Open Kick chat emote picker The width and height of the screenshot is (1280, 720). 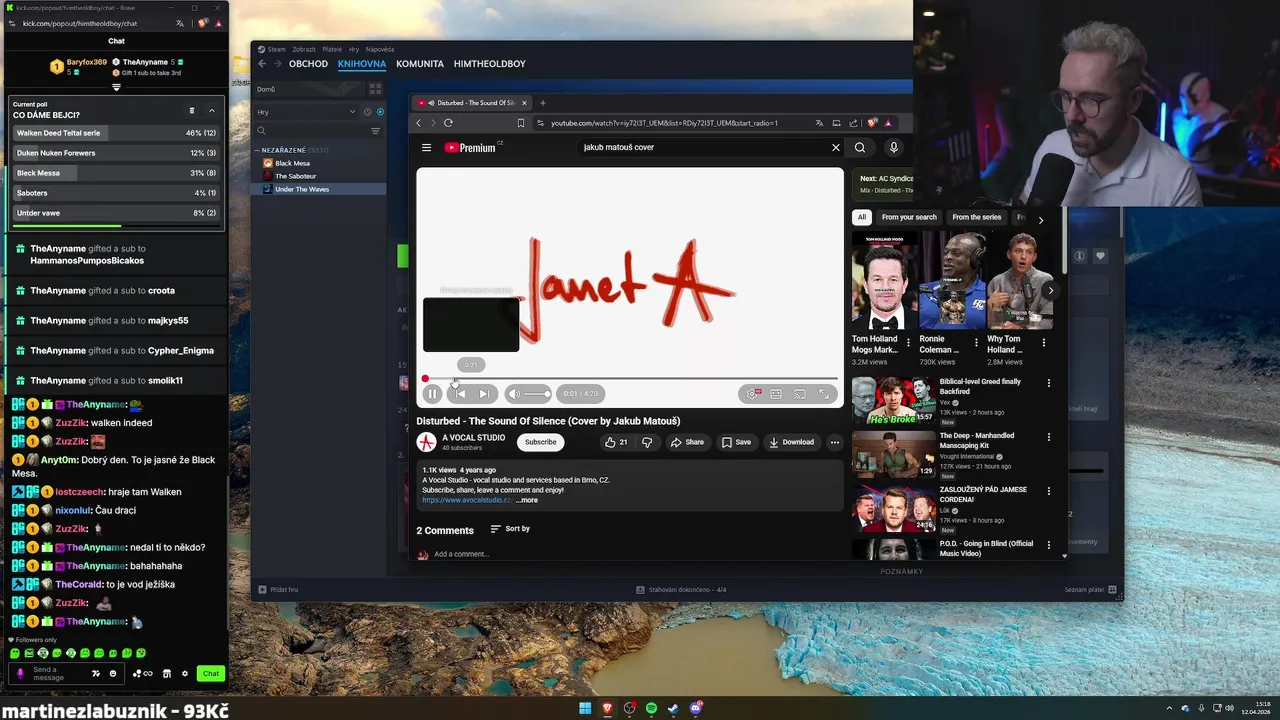pyautogui.click(x=113, y=674)
